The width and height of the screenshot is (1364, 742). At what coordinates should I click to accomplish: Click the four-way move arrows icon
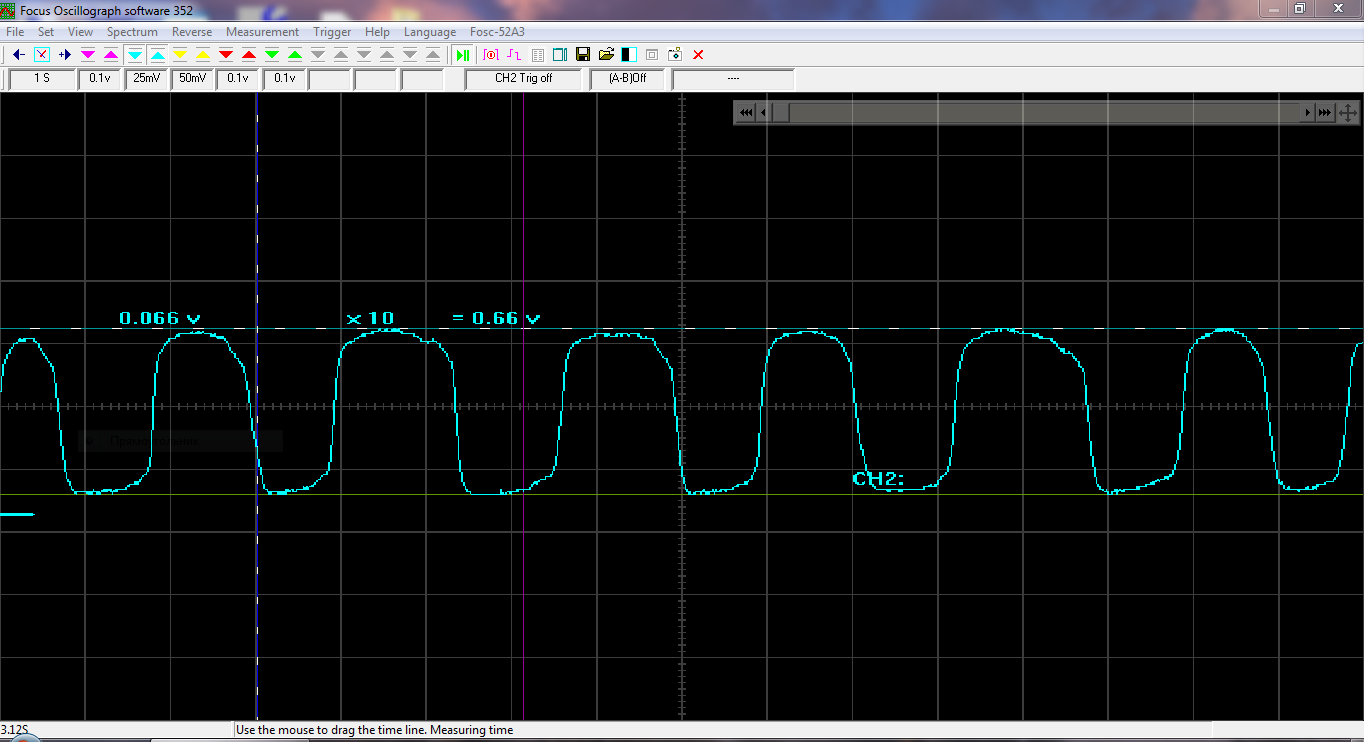1347,113
